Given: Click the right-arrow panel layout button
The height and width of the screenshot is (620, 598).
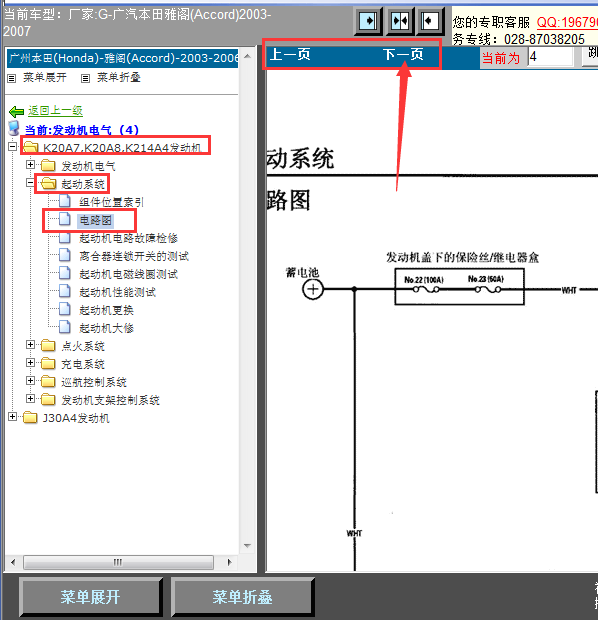Looking at the screenshot, I should click(x=368, y=21).
